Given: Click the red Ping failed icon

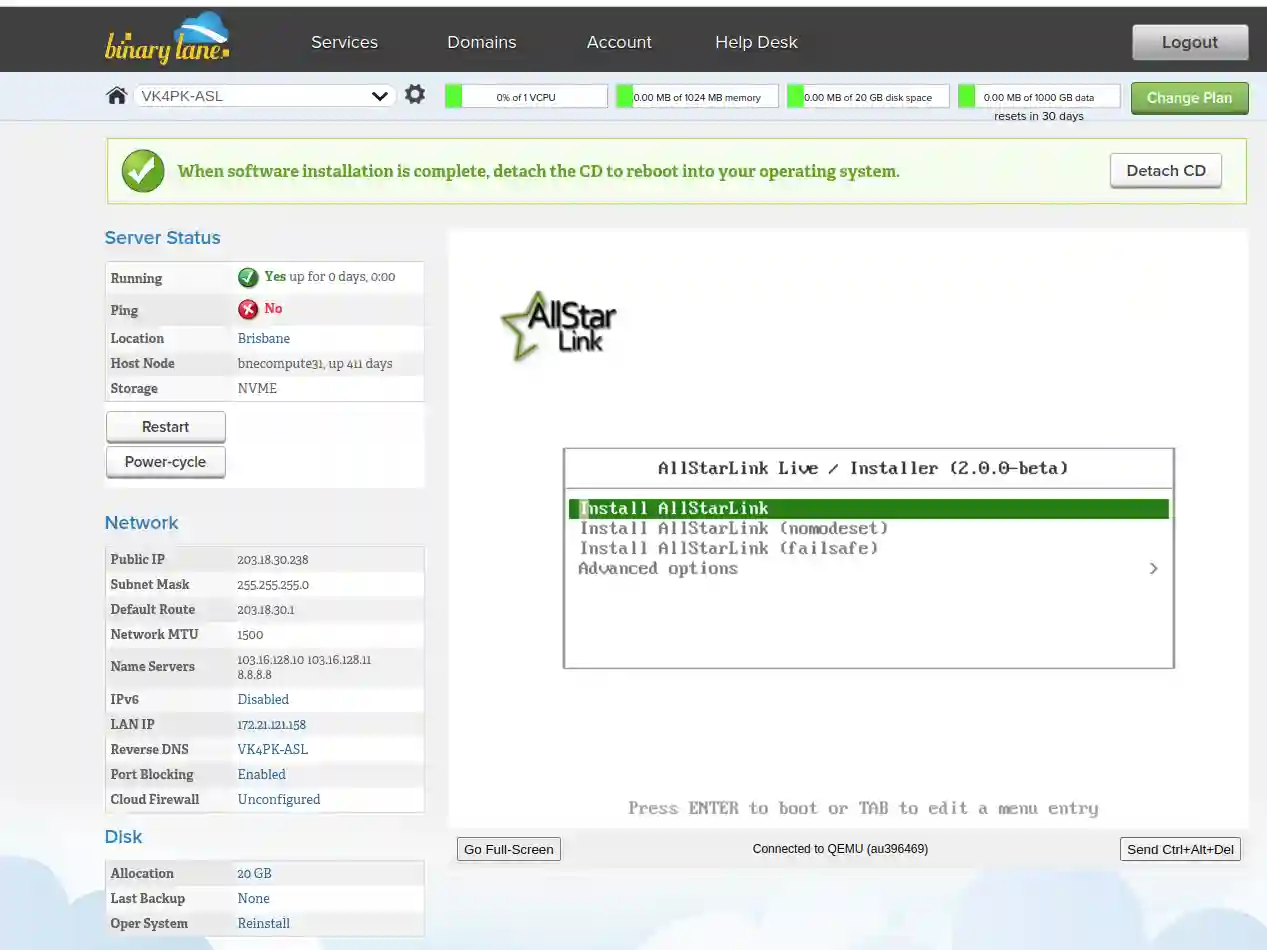Looking at the screenshot, I should [x=248, y=309].
